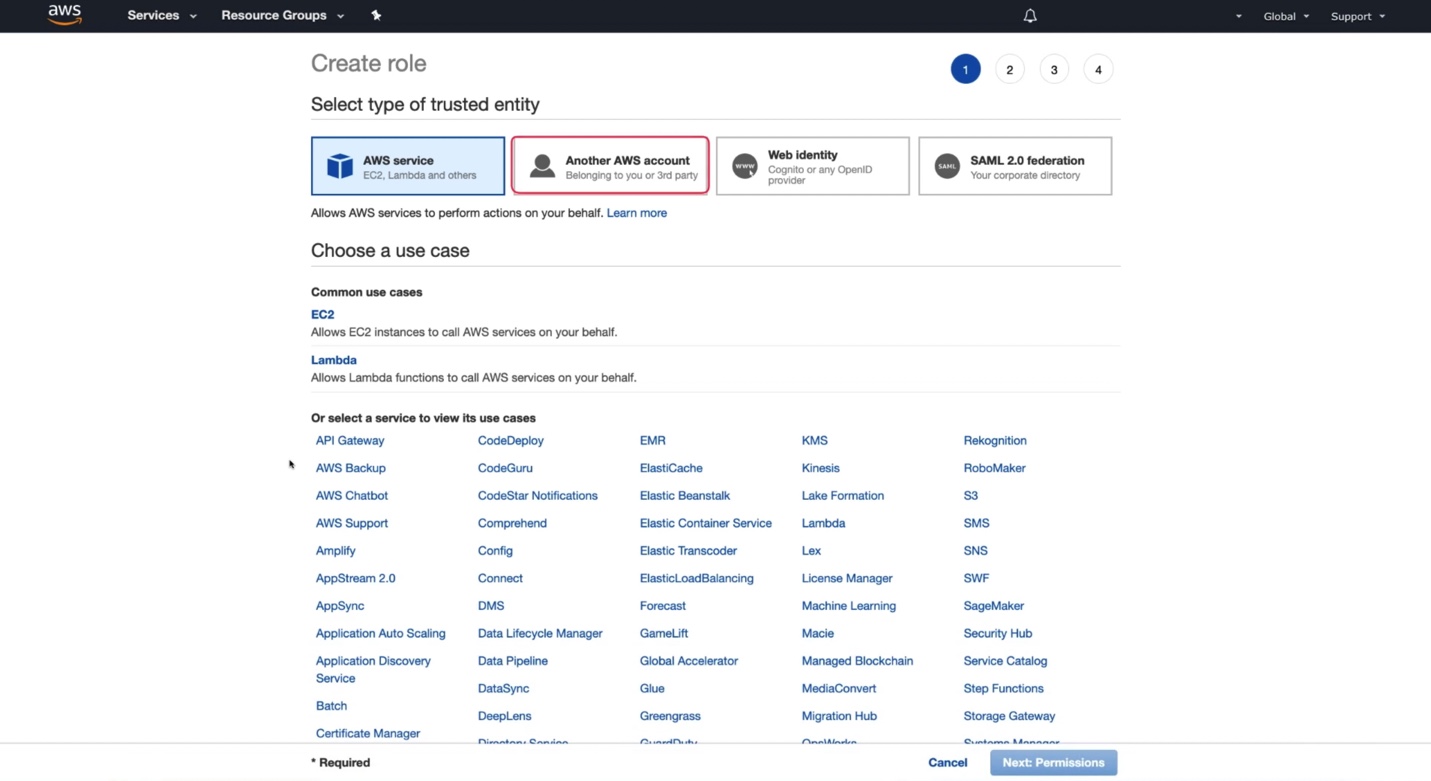
Task: Select the AWS service trusted entity card
Action: (408, 166)
